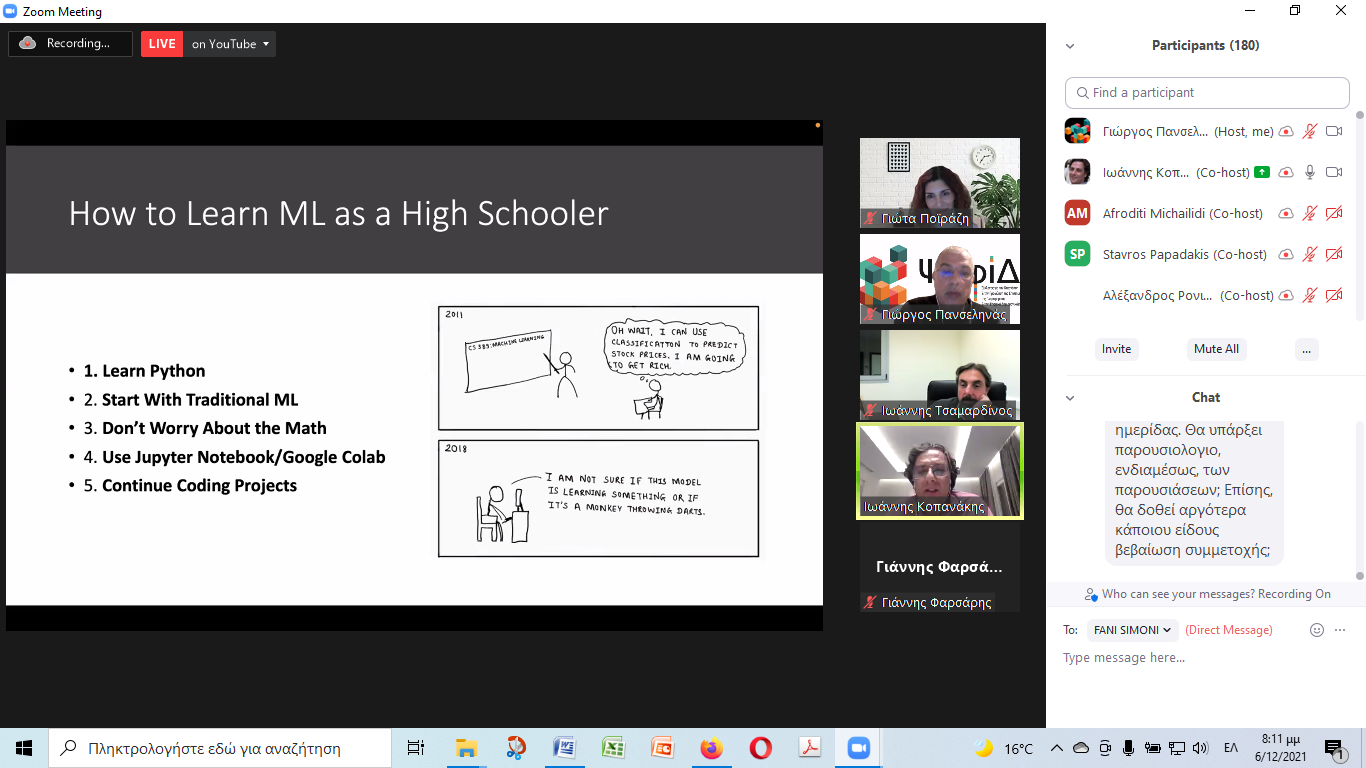Screen dimensions: 1366x768
Task: Open the participants '...' more menu
Action: click(x=1304, y=349)
